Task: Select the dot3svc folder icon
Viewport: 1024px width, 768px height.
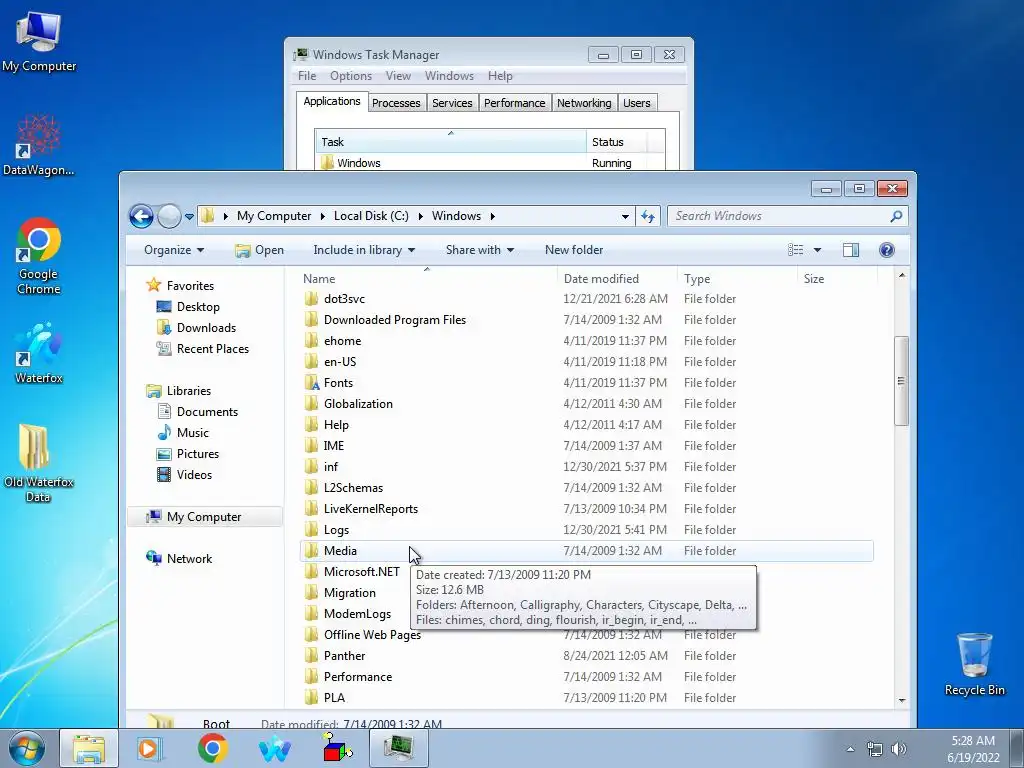Action: pyautogui.click(x=312, y=299)
